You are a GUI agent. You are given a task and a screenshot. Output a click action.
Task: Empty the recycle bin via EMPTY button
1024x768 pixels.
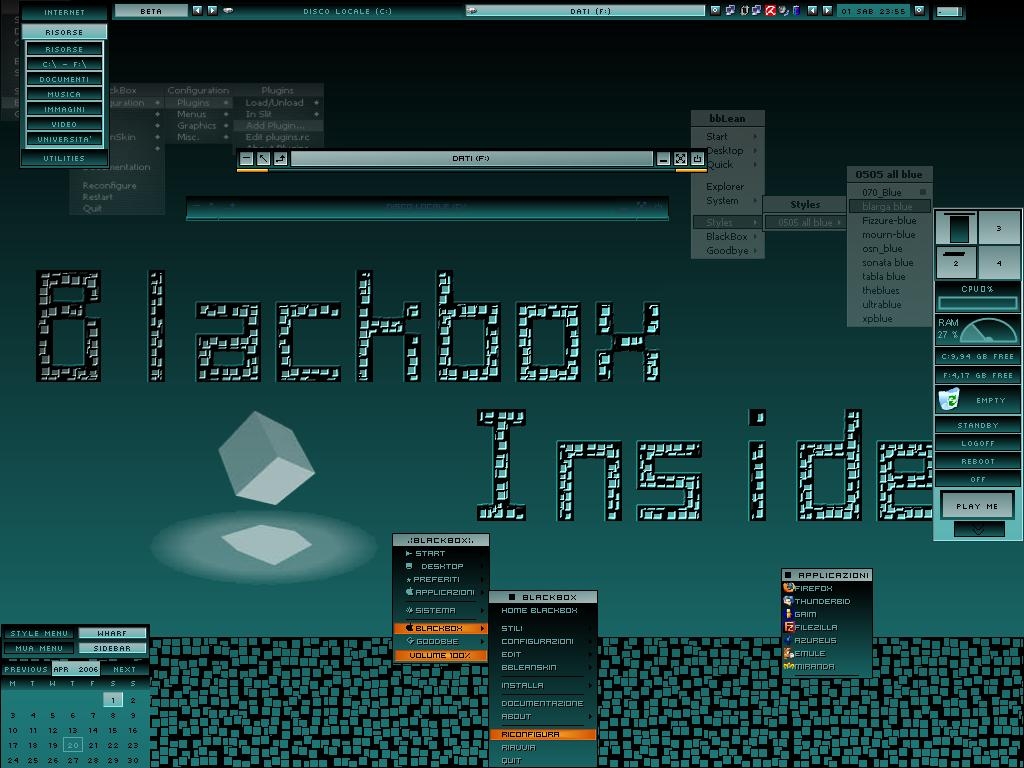(x=991, y=400)
